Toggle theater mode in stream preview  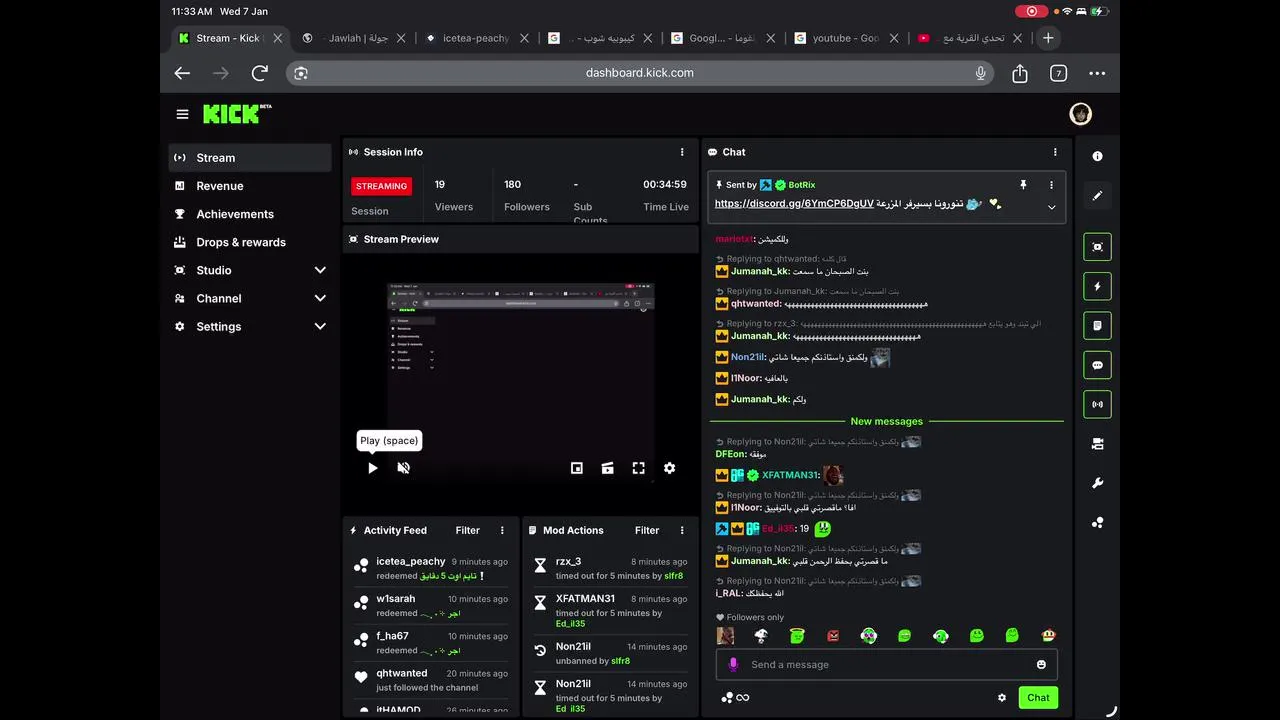coord(607,468)
